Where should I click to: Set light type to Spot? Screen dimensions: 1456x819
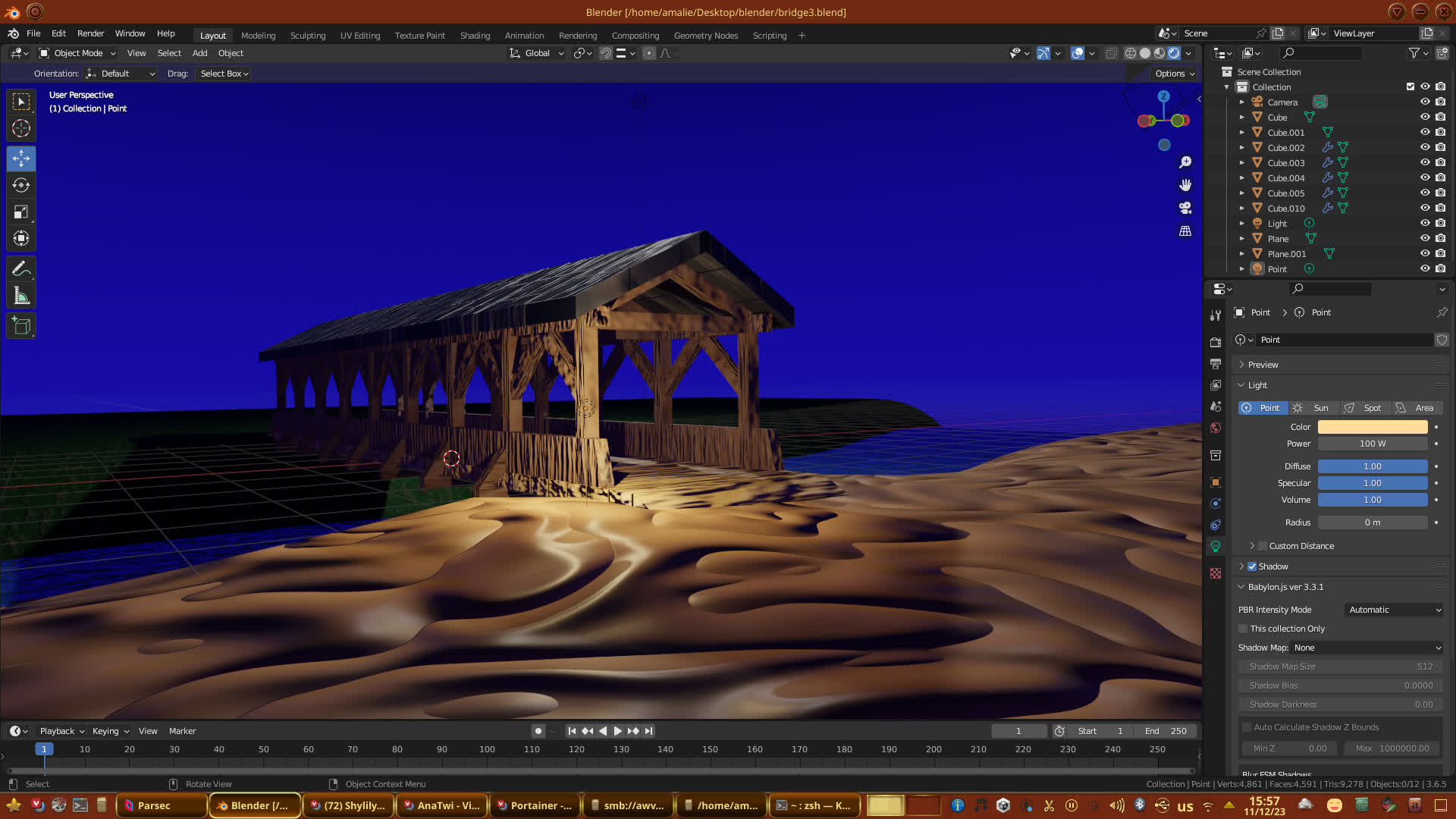pyautogui.click(x=1366, y=408)
